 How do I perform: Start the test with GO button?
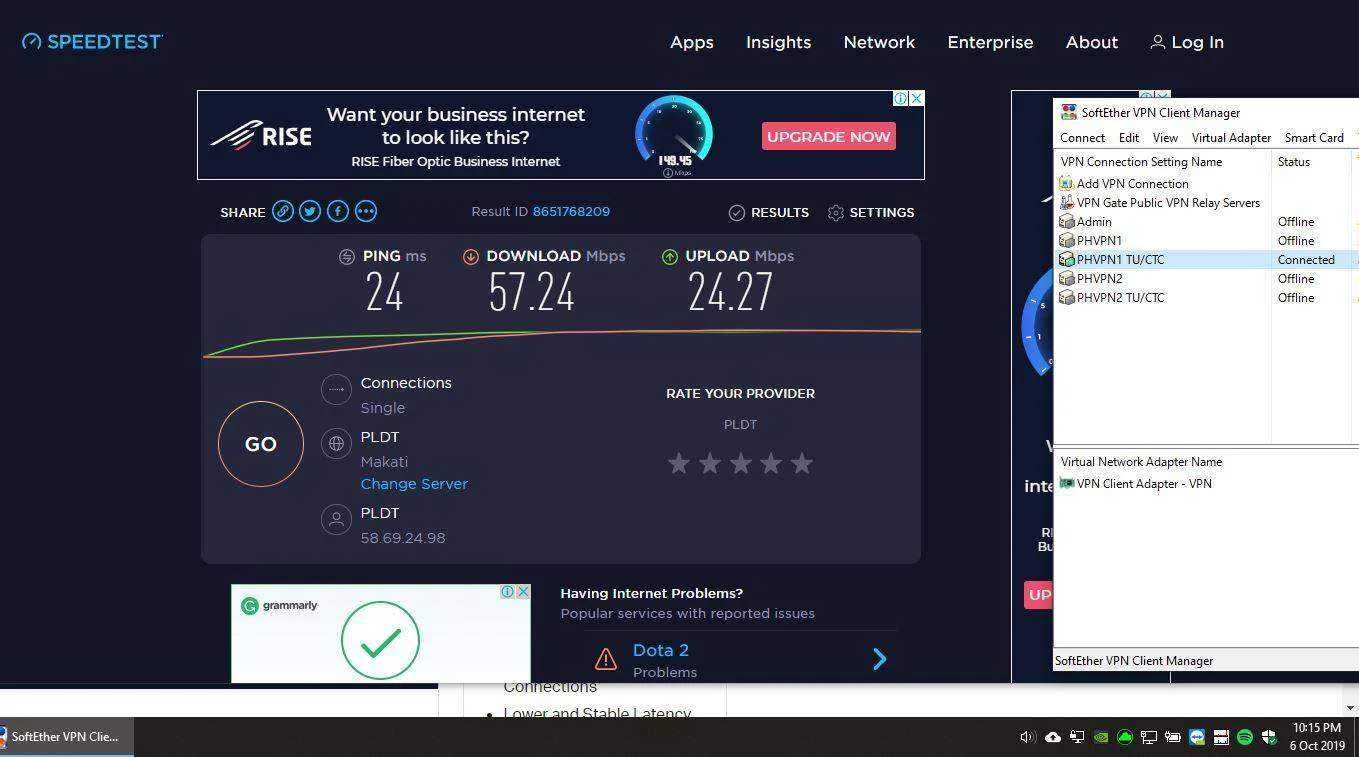click(x=261, y=444)
